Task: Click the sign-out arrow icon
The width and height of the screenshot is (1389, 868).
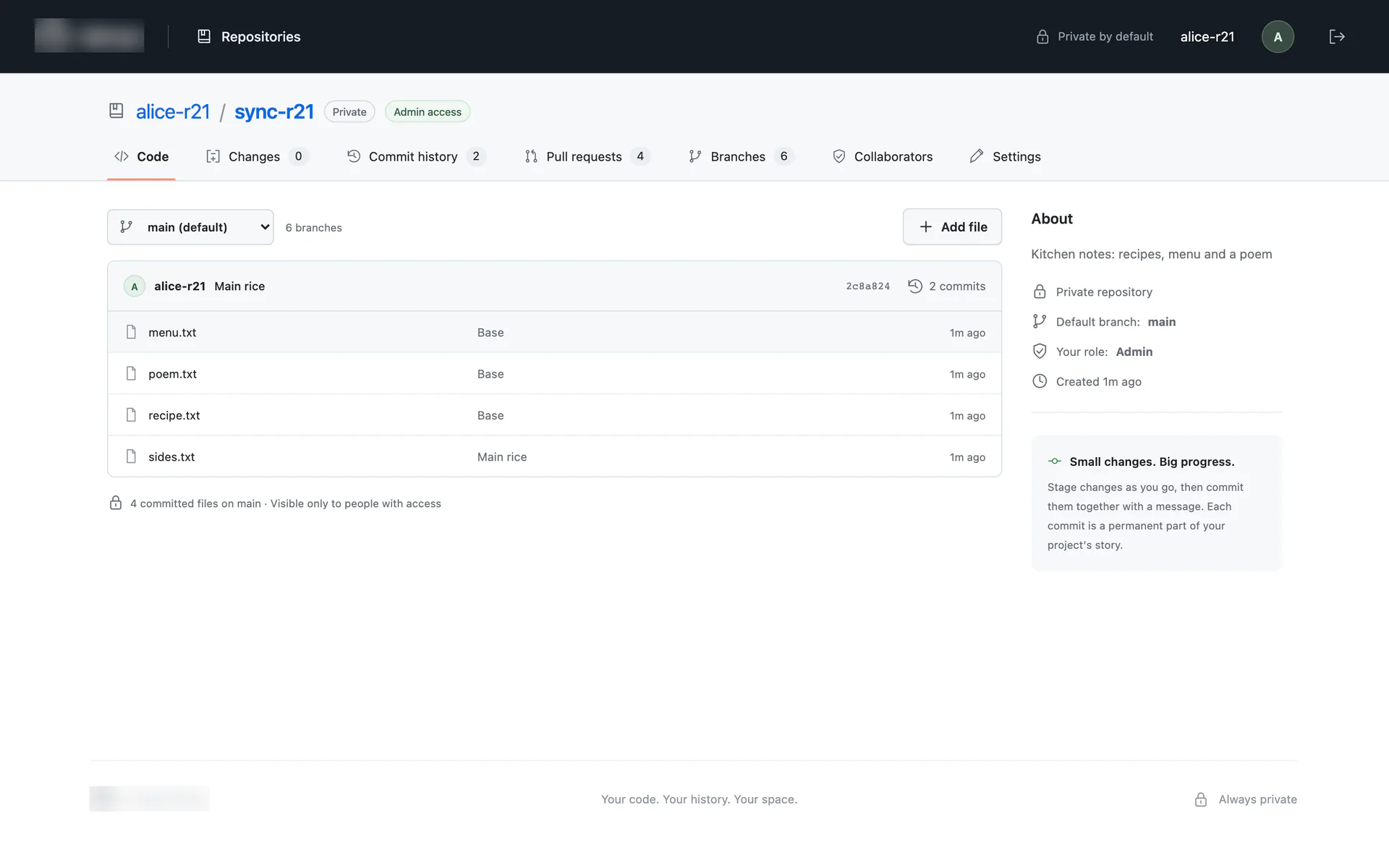Action: tap(1336, 37)
